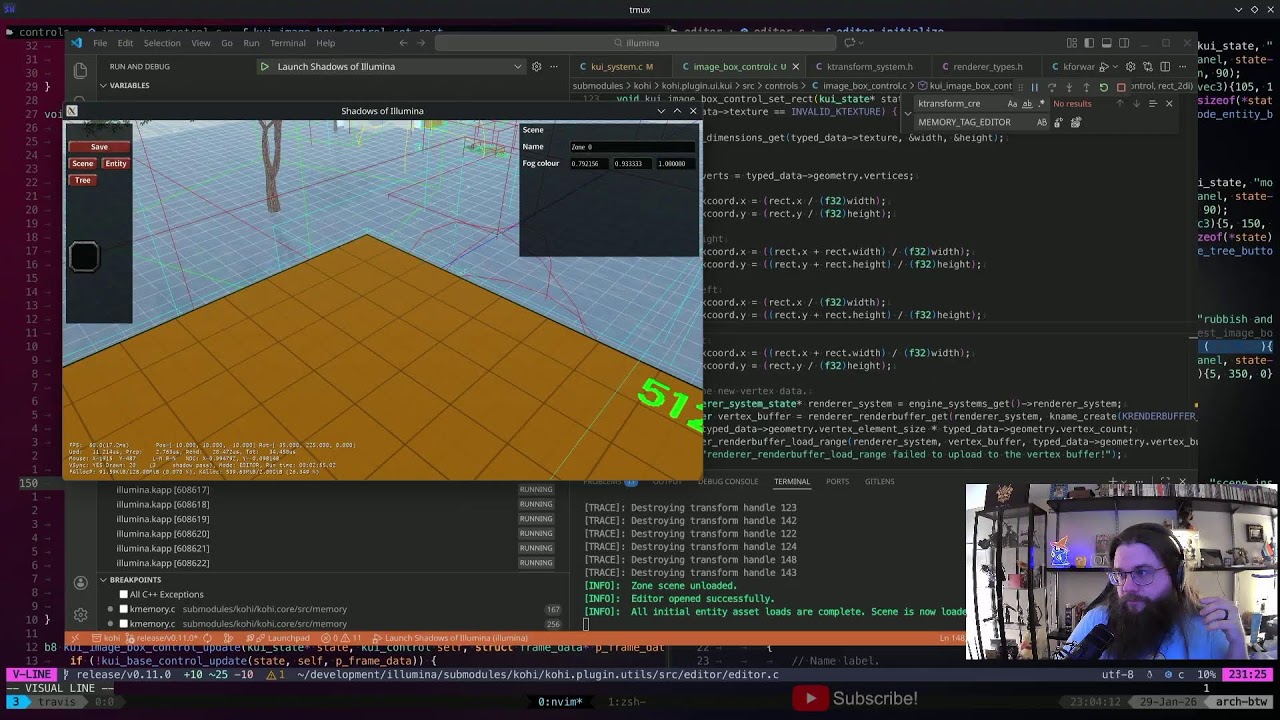Toggle Match Case in find widget
1280x720 pixels.
point(1012,104)
